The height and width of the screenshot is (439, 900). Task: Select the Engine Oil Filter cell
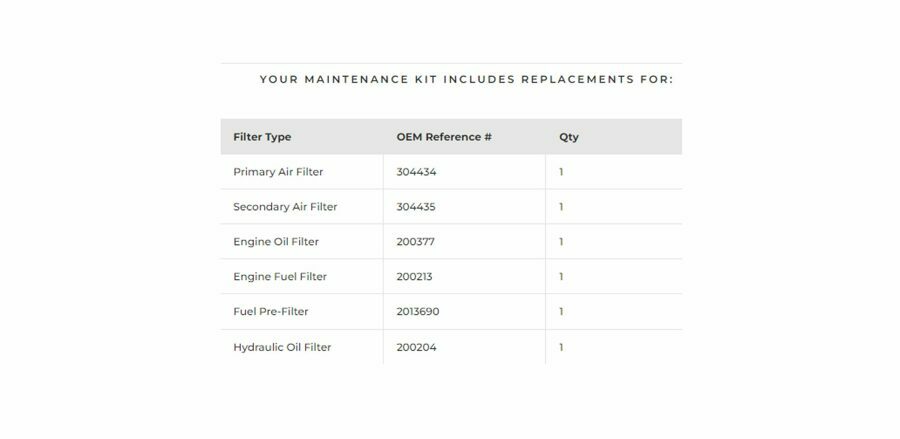tap(276, 242)
